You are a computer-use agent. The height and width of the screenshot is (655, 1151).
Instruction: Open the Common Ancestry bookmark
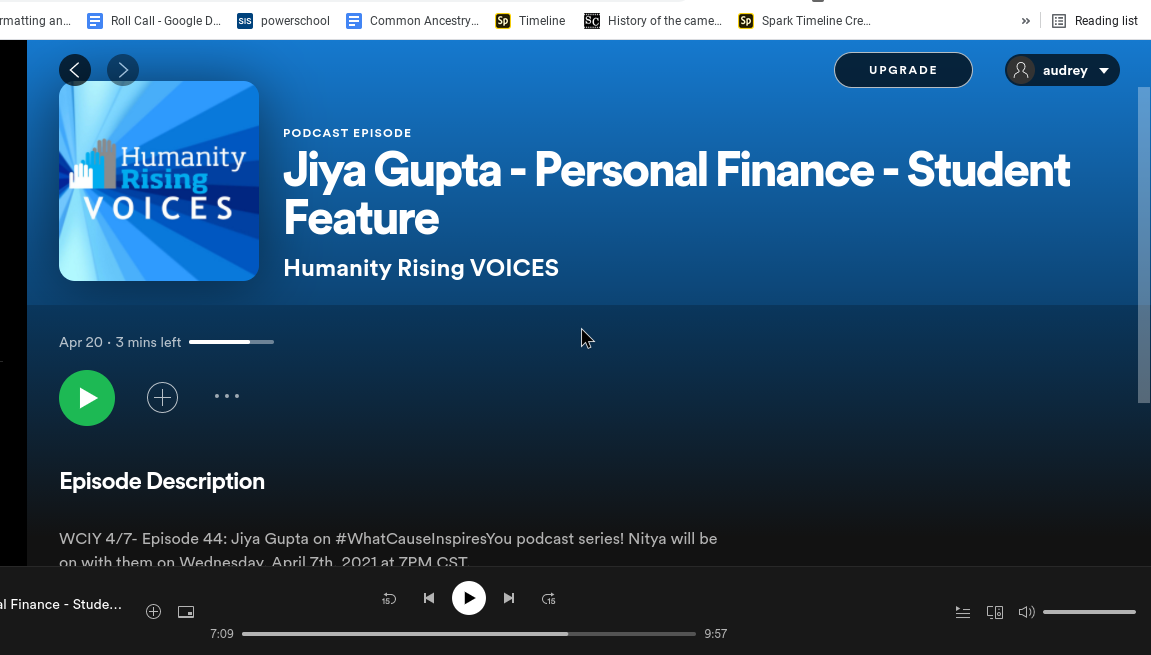(413, 21)
